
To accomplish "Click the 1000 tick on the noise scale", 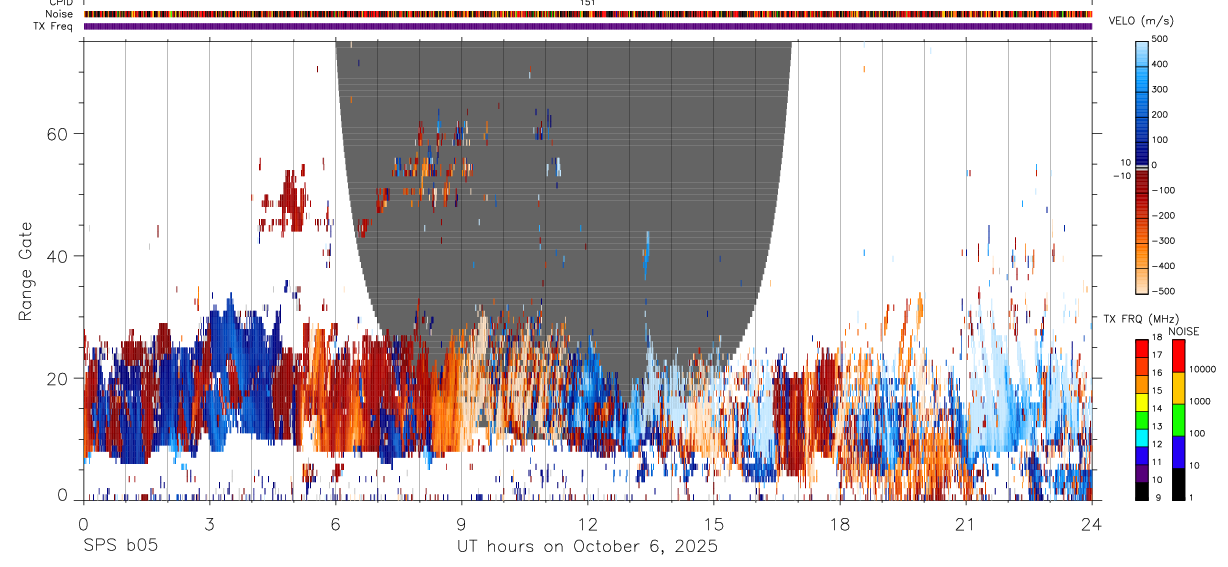I will tap(1199, 401).
